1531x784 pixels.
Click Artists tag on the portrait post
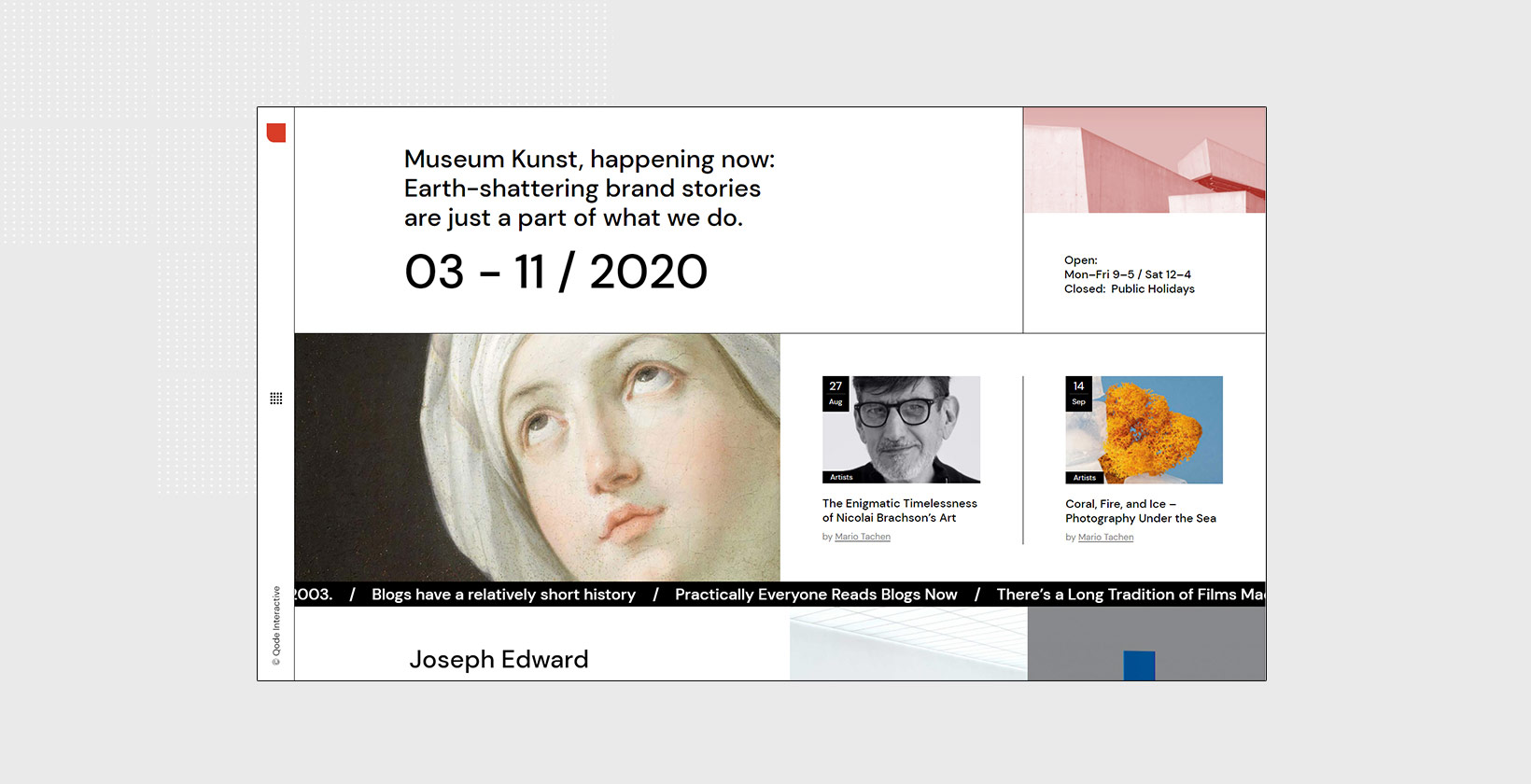[841, 477]
